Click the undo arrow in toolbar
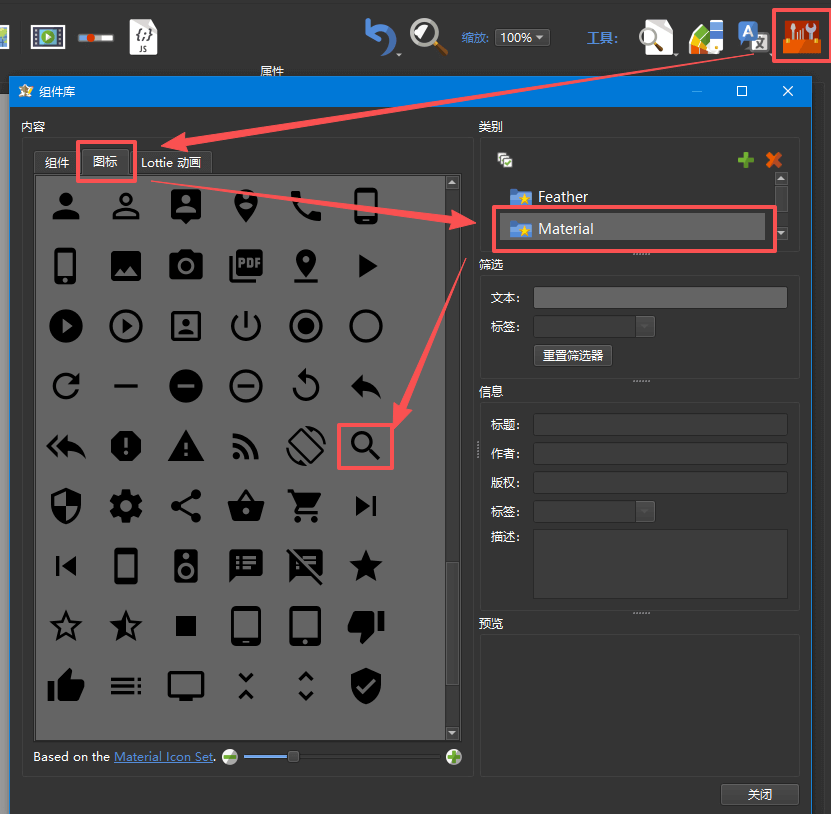The height and width of the screenshot is (814, 831). click(x=379, y=38)
